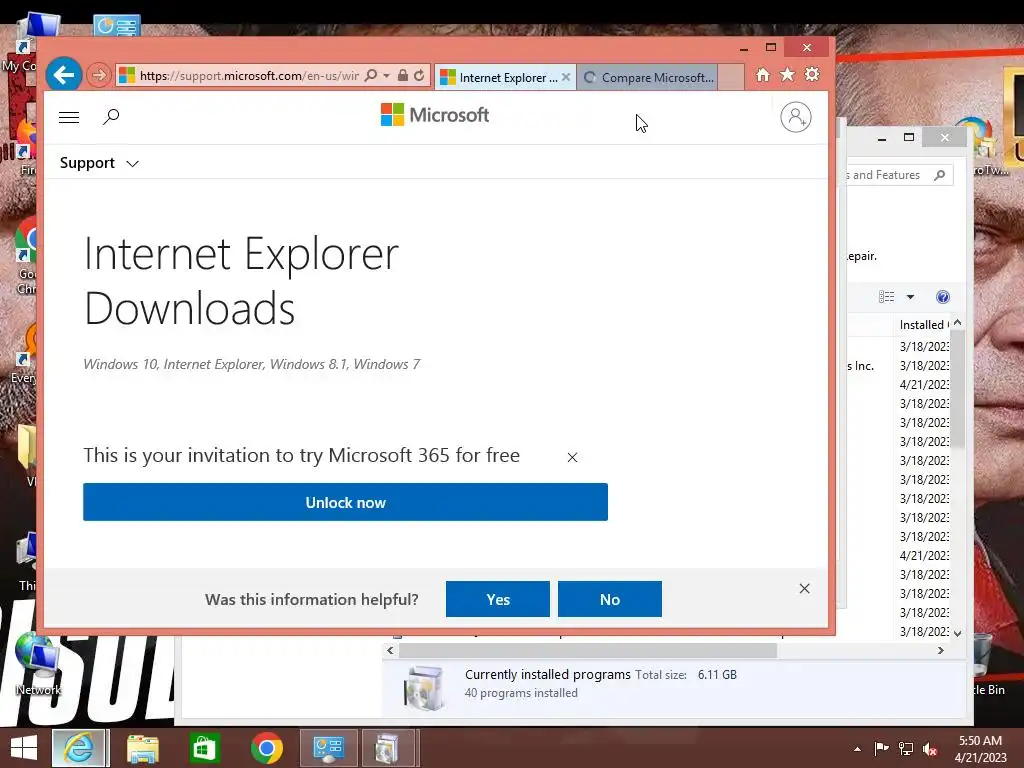The width and height of the screenshot is (1024, 768).
Task: Answer Yes to helpful question
Action: pyautogui.click(x=498, y=599)
